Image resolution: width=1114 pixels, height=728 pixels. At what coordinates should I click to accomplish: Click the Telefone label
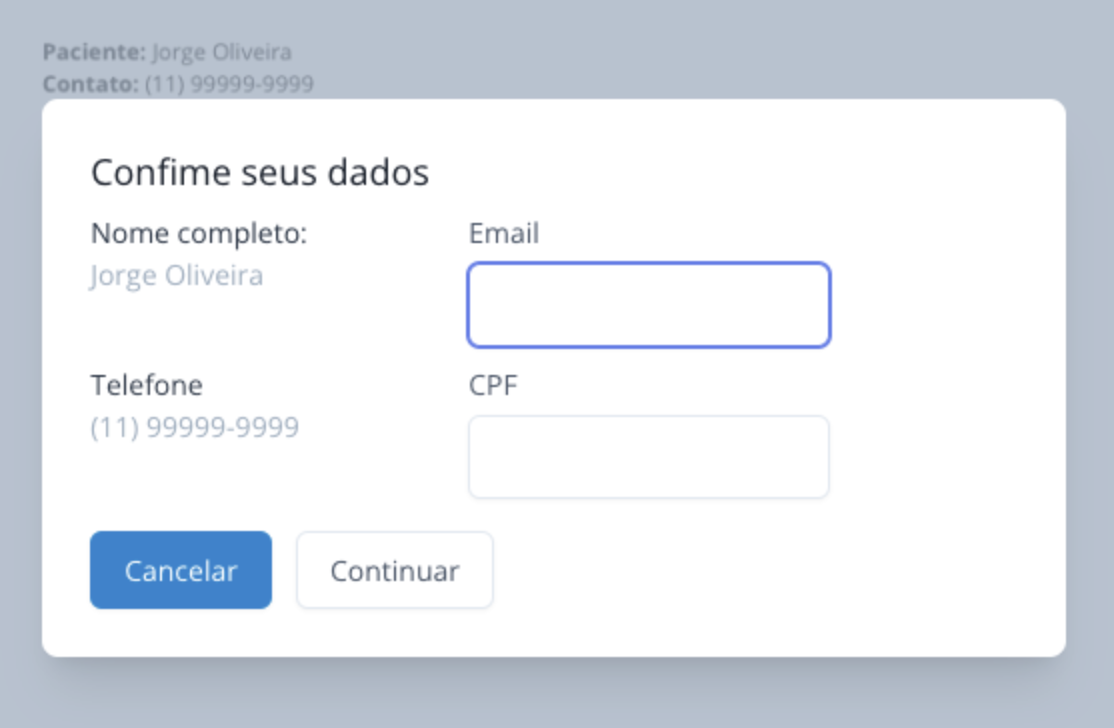click(146, 386)
